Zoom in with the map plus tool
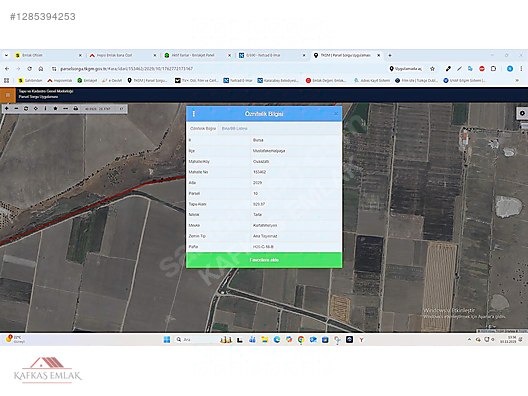The height and width of the screenshot is (396, 528). click(x=7, y=108)
